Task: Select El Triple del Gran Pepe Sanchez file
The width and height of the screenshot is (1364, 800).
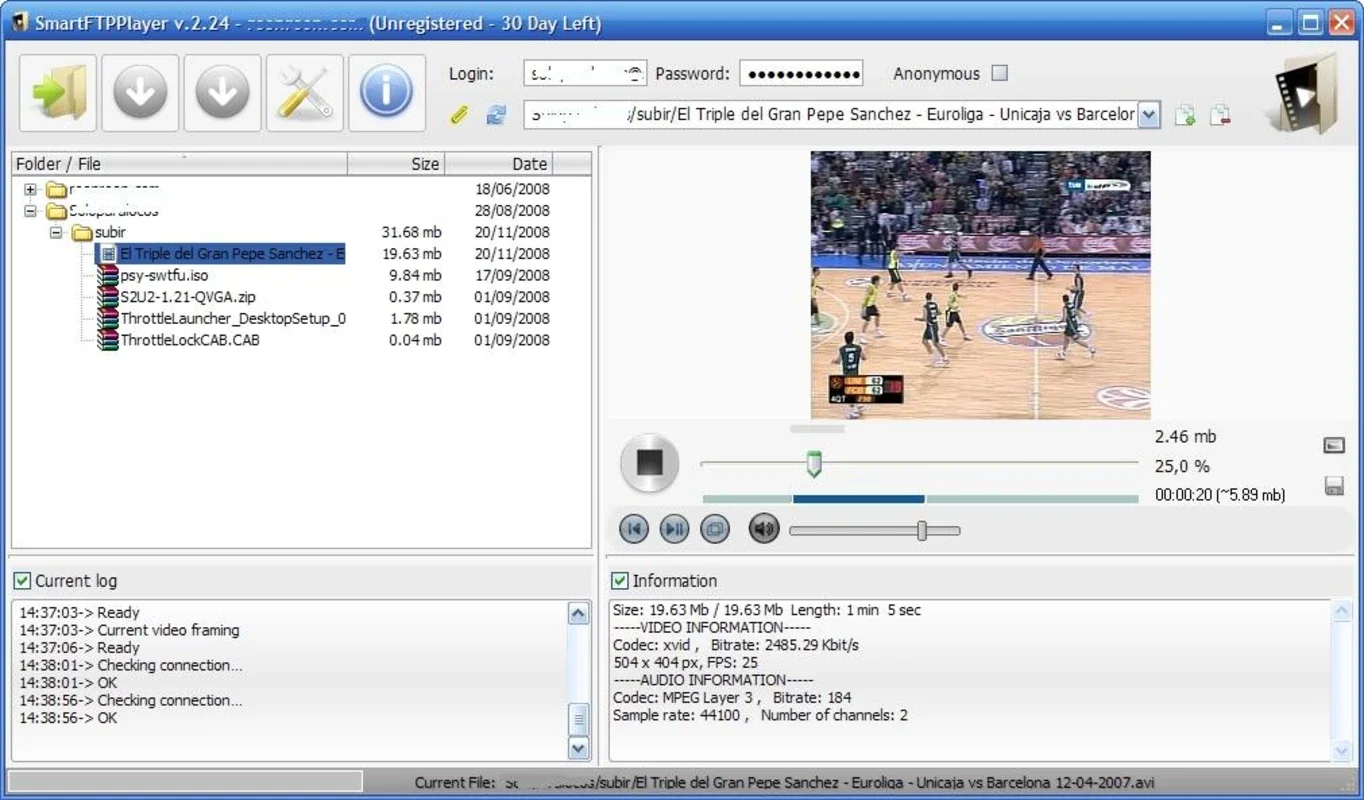Action: pyautogui.click(x=232, y=254)
